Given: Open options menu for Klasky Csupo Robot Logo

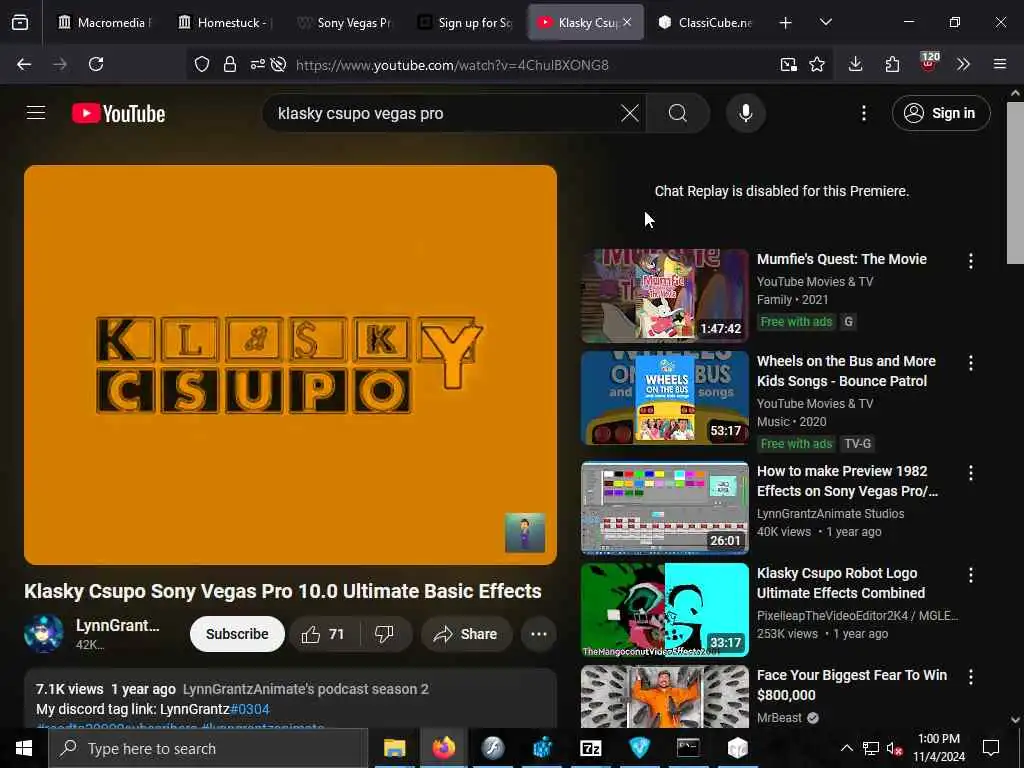Looking at the screenshot, I should coord(971,575).
